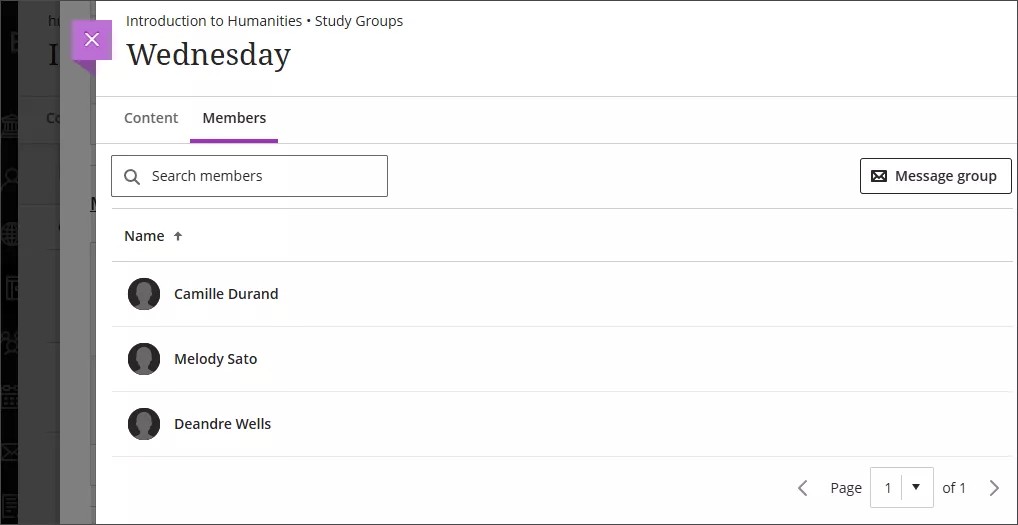This screenshot has width=1018, height=525.
Task: Switch to the Content tab
Action: 151,118
